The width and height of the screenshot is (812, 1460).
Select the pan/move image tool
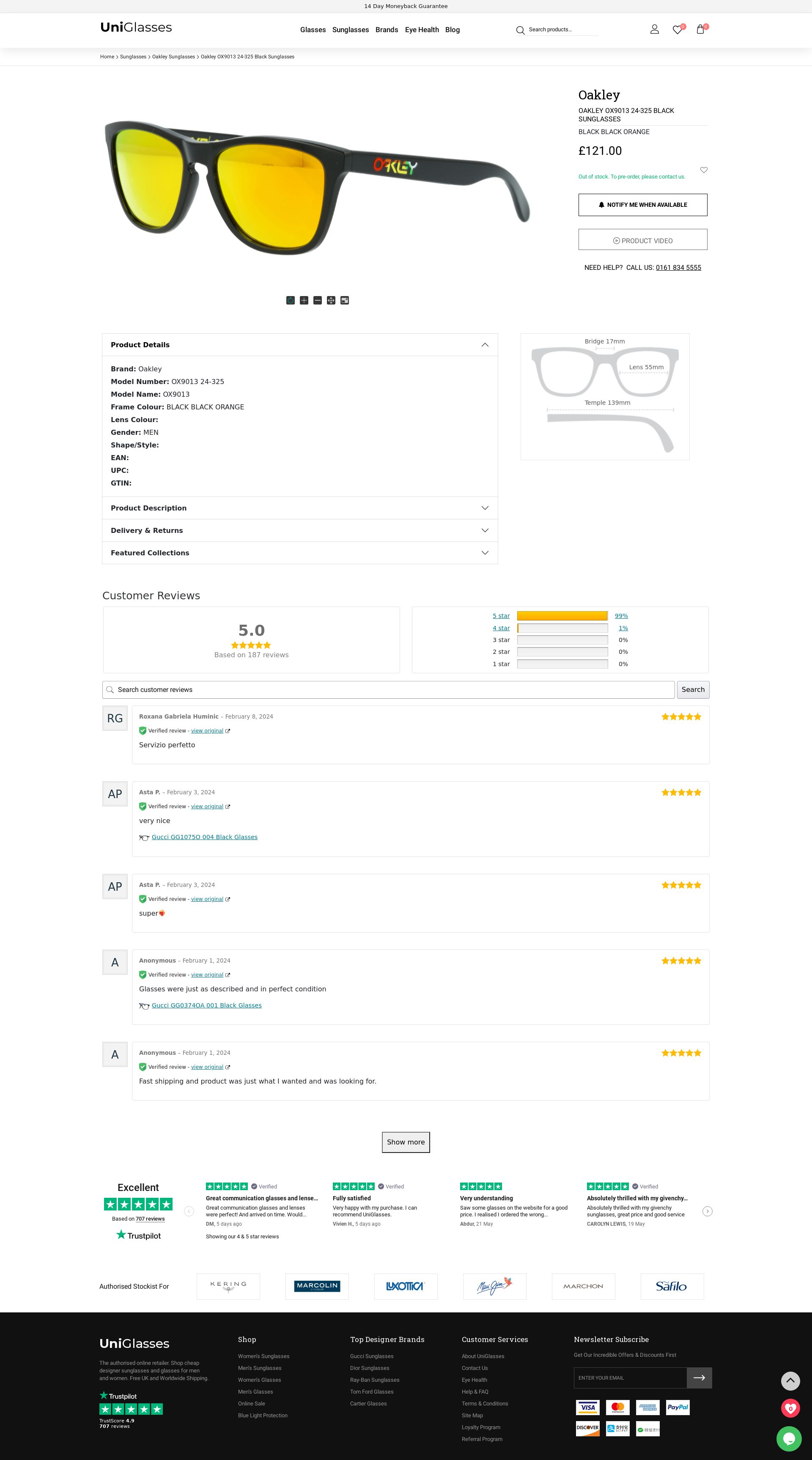click(x=331, y=300)
